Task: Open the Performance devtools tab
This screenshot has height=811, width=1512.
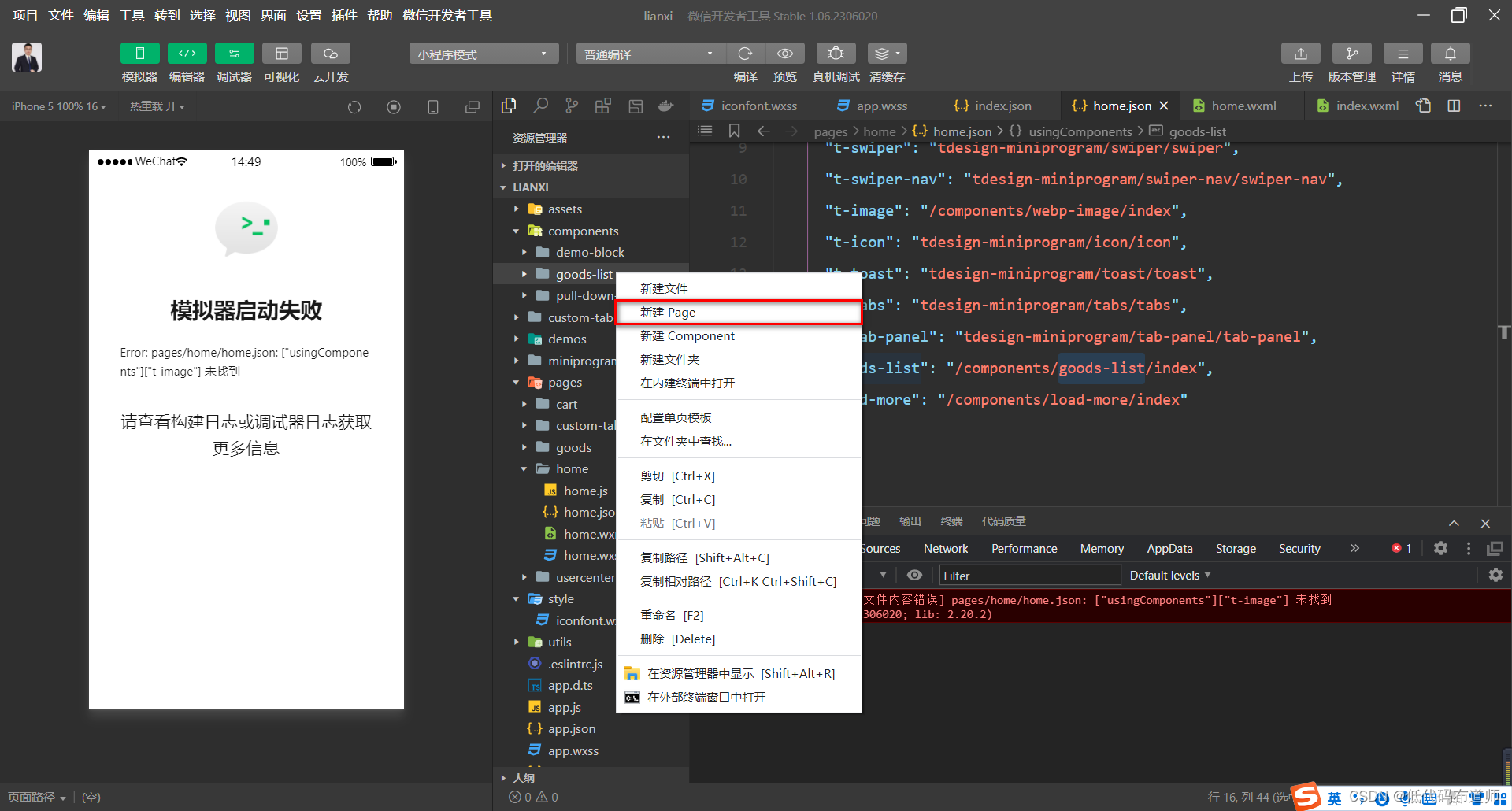Action: click(1024, 548)
